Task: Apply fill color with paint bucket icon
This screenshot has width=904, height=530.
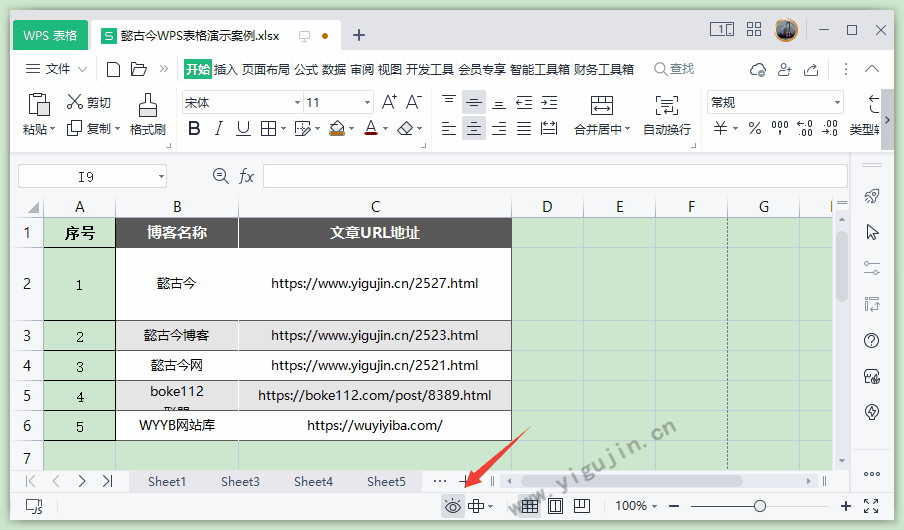Action: (337, 128)
